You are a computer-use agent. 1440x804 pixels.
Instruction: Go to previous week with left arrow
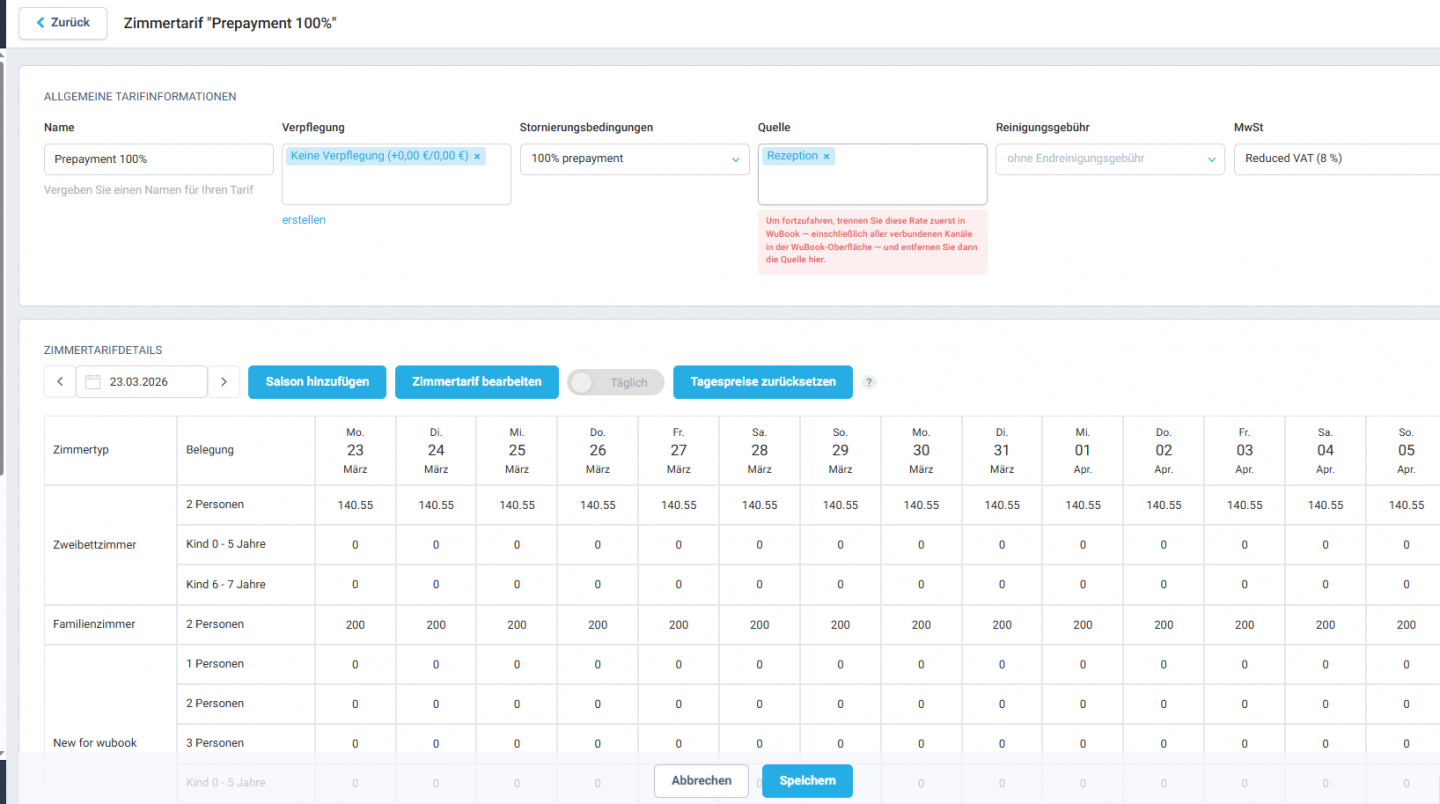click(59, 381)
